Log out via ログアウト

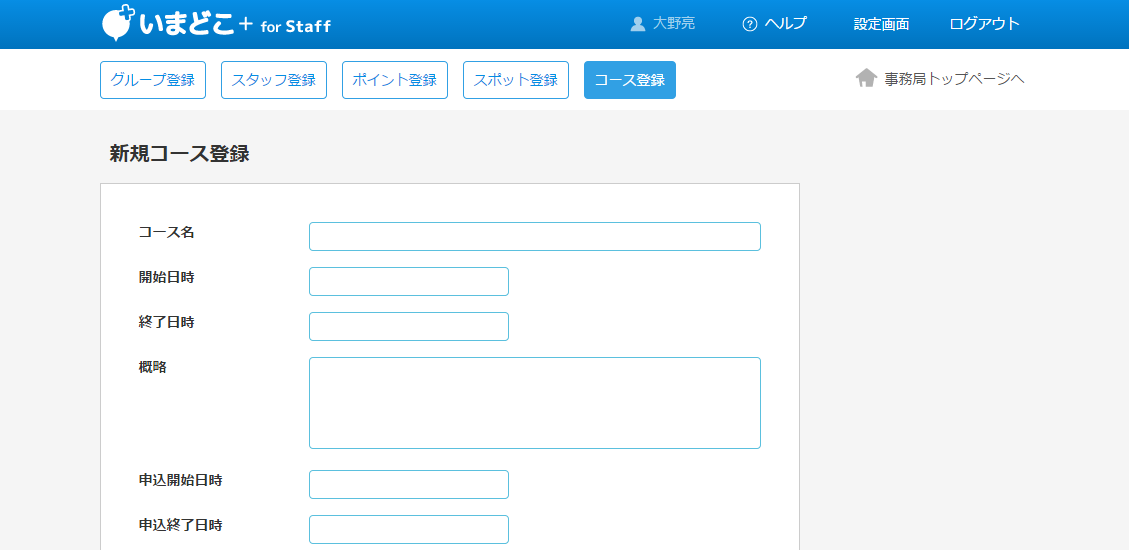click(984, 24)
